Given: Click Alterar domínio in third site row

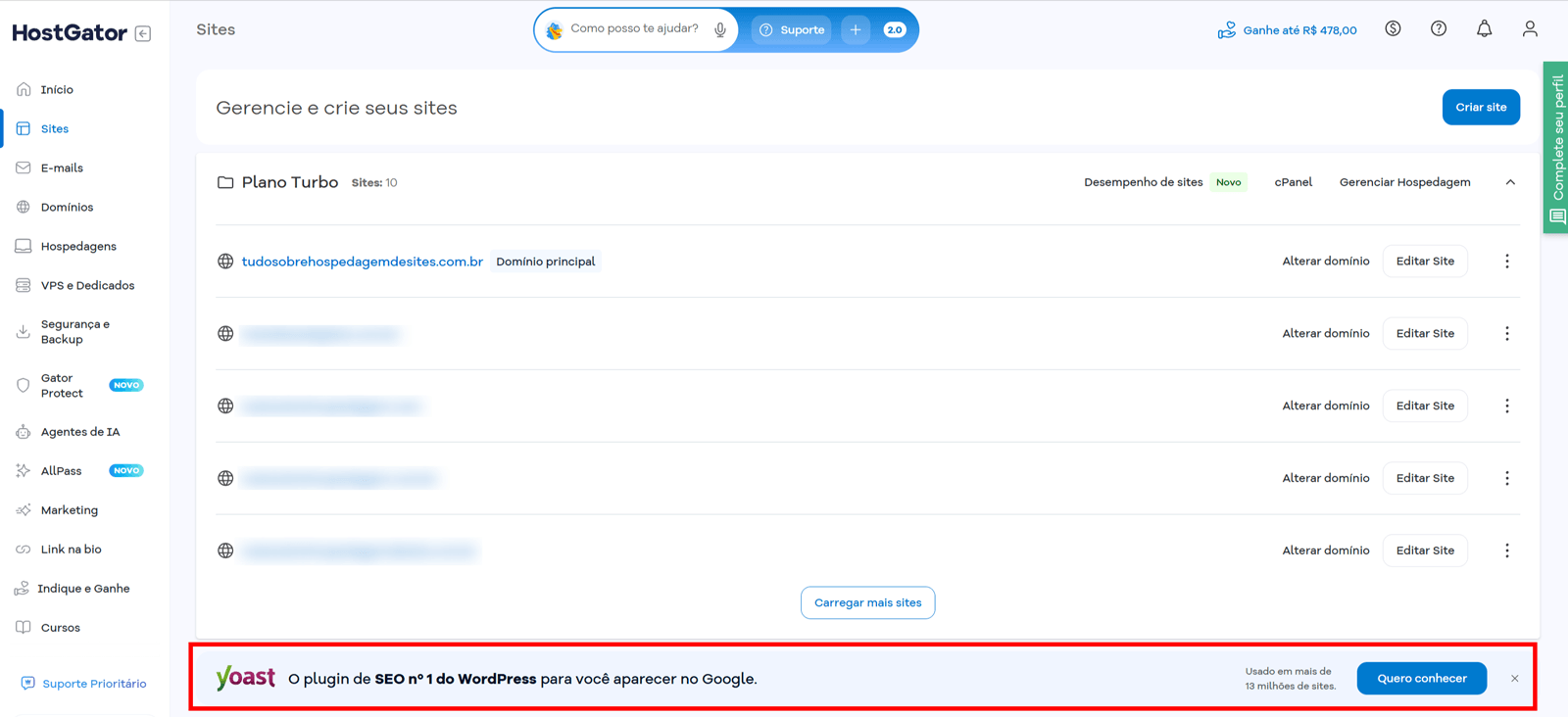Looking at the screenshot, I should pos(1326,406).
